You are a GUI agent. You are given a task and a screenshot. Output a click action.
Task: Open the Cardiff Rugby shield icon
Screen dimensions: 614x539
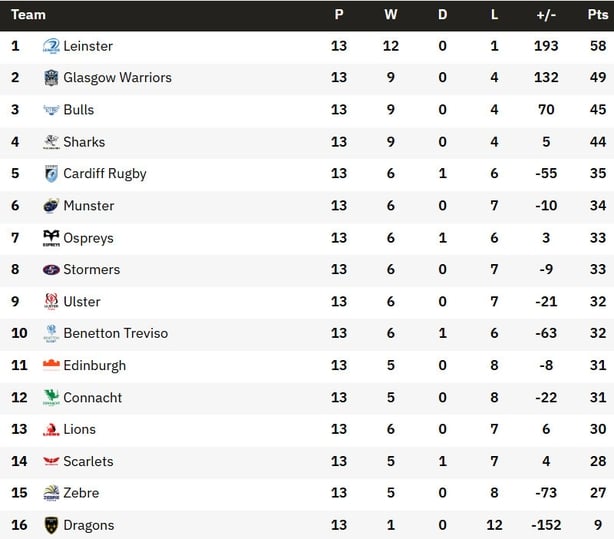coord(51,174)
